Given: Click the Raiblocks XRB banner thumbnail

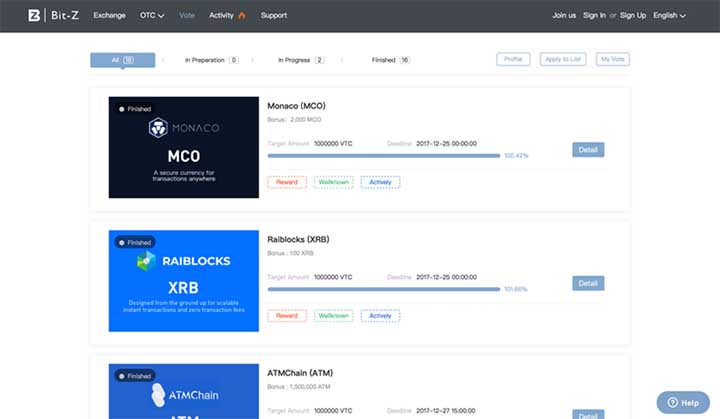Looking at the screenshot, I should 184,281.
